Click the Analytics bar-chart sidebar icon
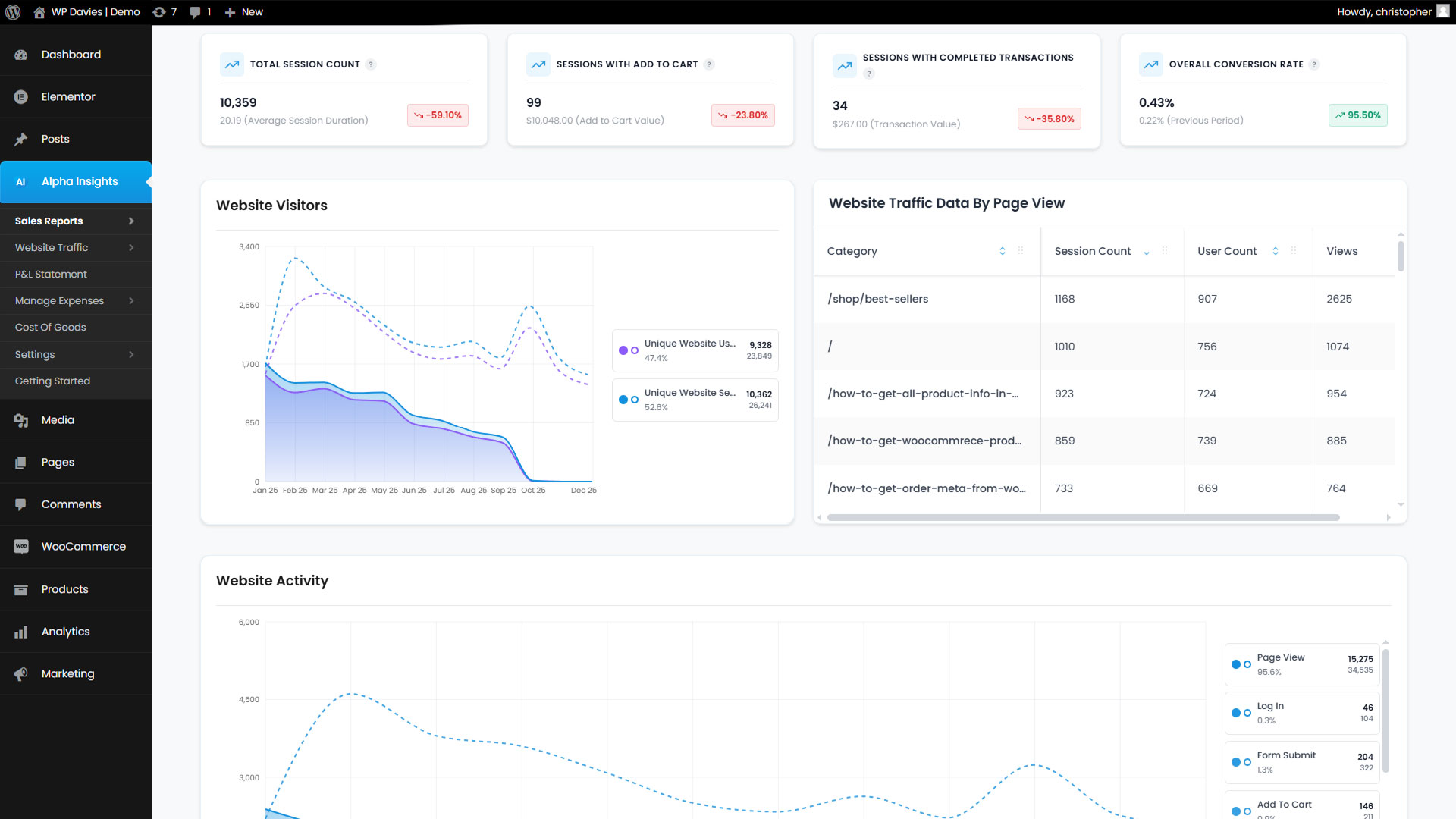This screenshot has height=819, width=1456. pos(20,631)
